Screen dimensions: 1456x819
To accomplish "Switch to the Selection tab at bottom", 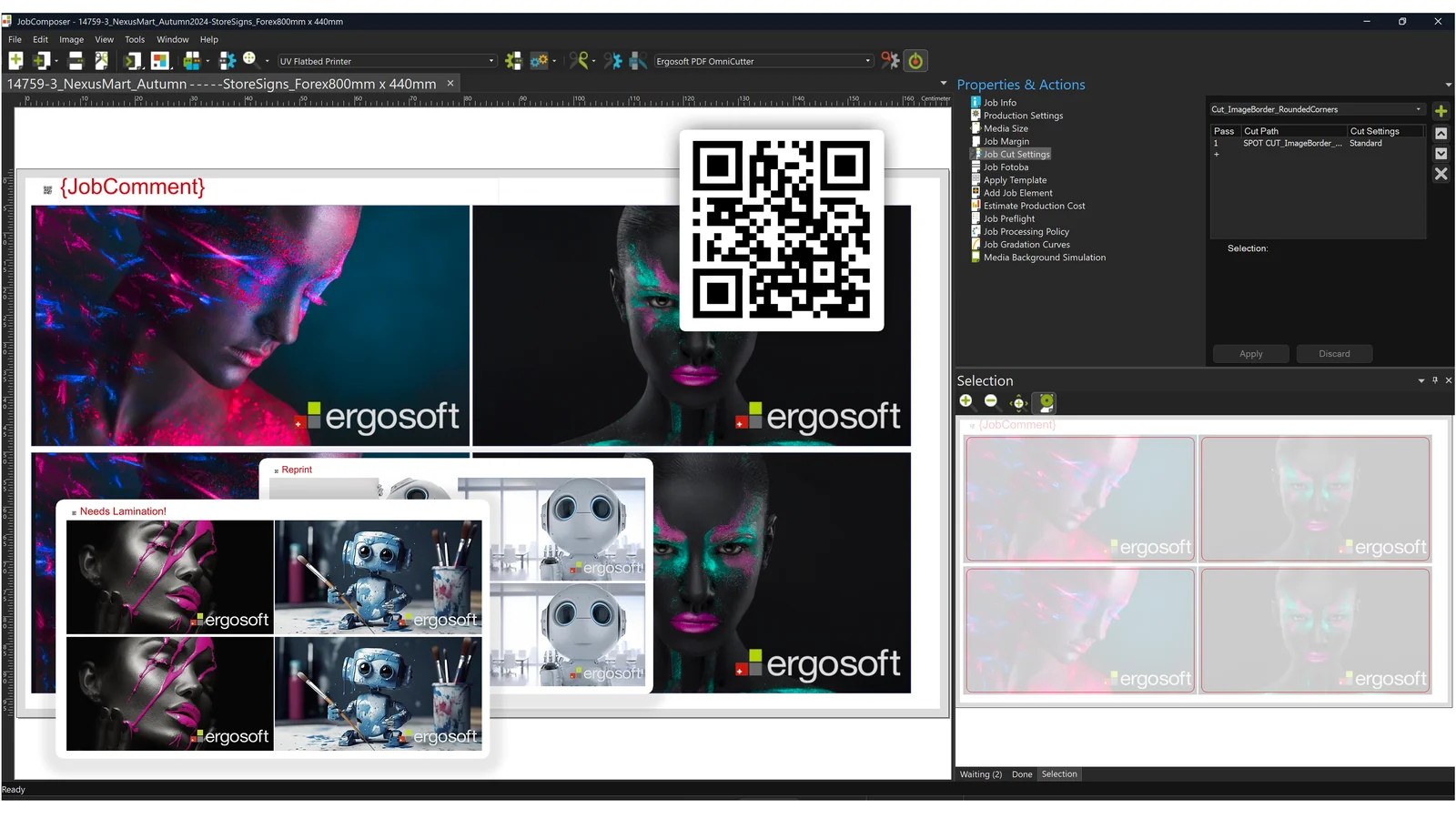I will point(1059,774).
